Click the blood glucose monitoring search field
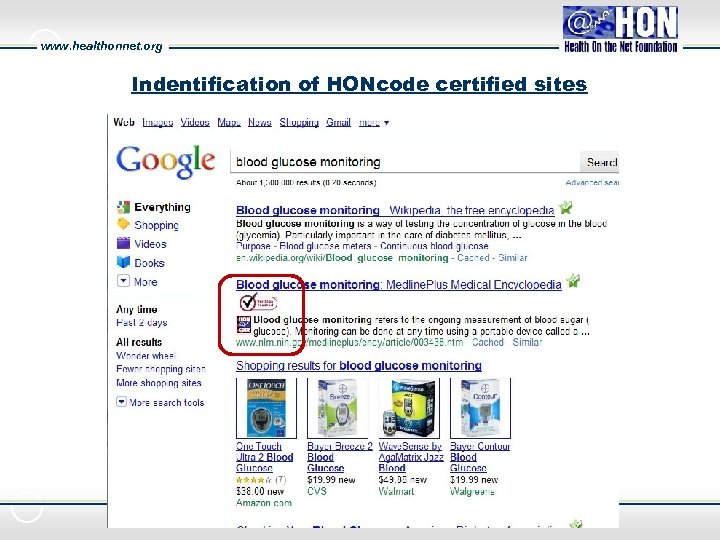Screen dimensions: 720x540 [405, 162]
